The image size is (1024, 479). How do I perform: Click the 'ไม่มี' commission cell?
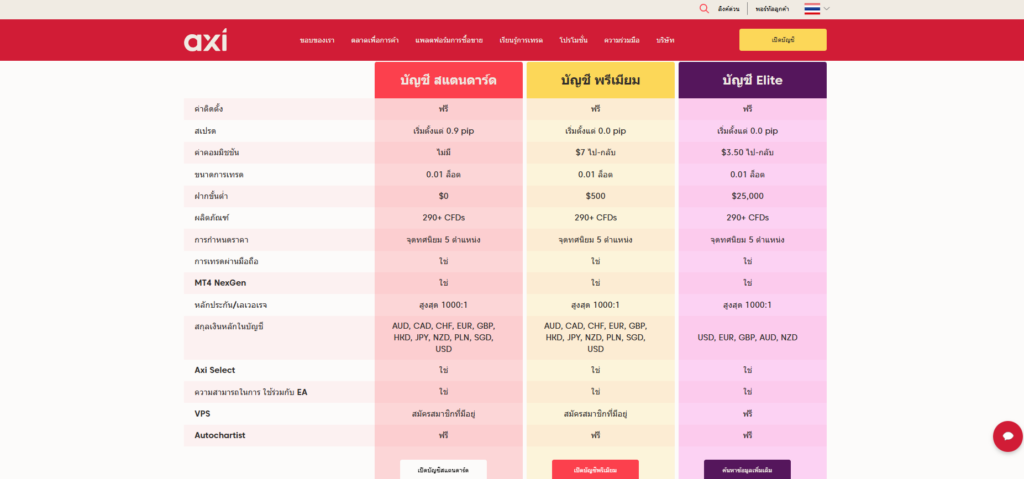443,152
